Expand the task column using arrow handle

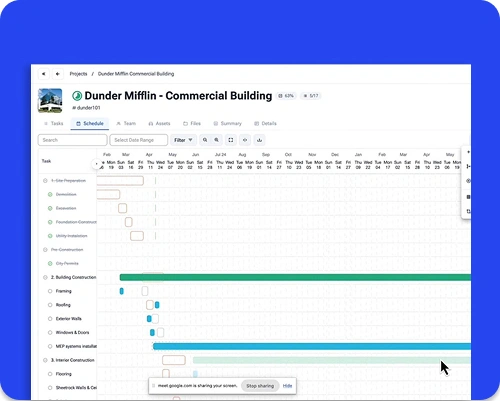[x=97, y=164]
